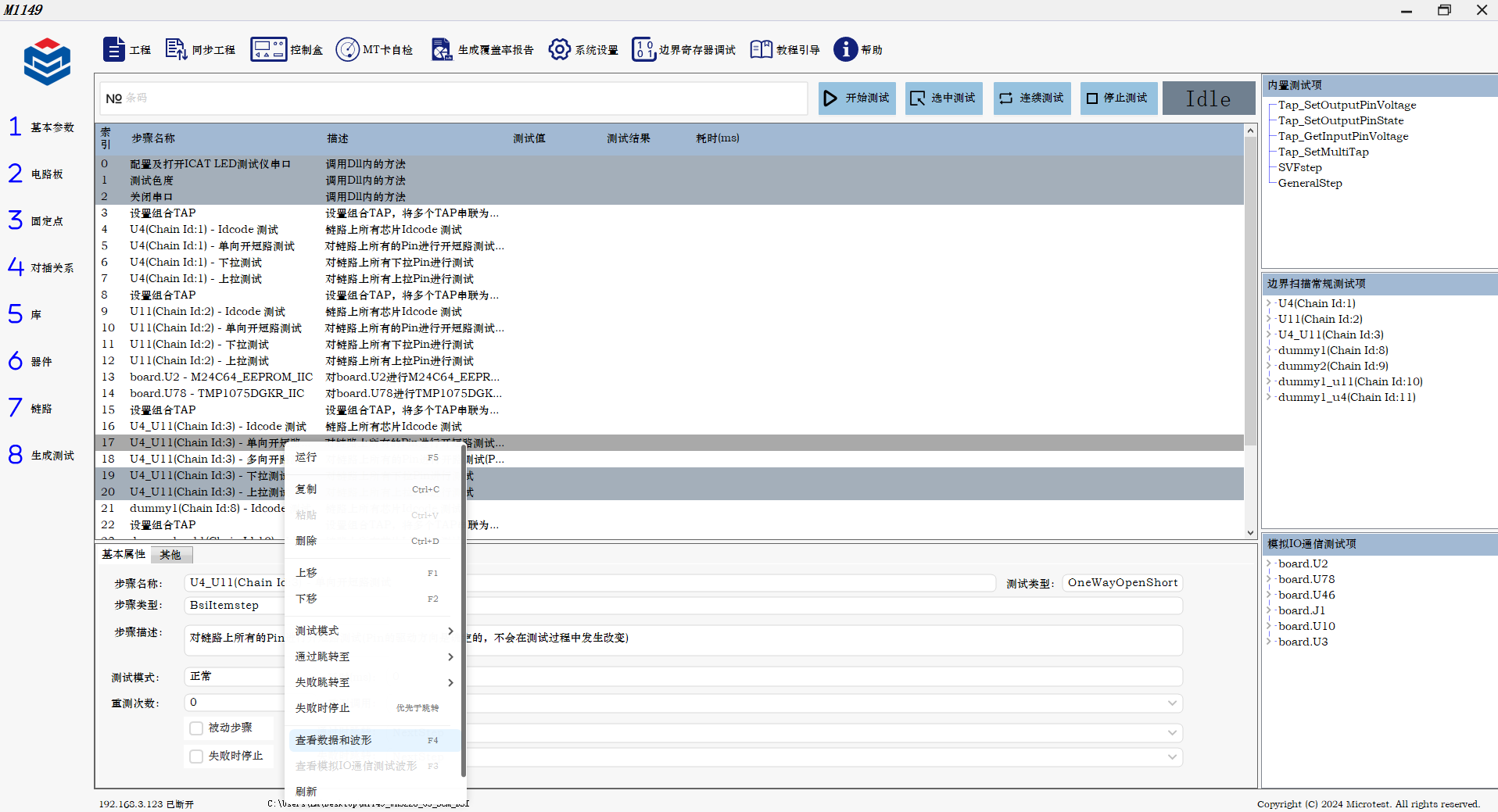The image size is (1498, 812).
Task: Go to step 4 对插关系
Action: tap(41, 267)
